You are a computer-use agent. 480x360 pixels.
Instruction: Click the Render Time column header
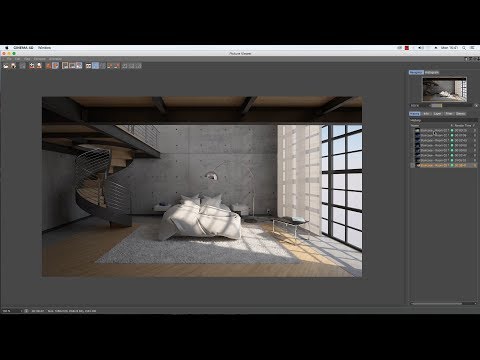(x=463, y=125)
